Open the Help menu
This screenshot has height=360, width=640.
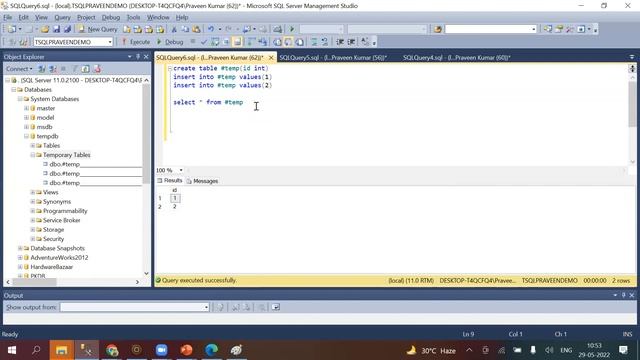pyautogui.click(x=182, y=17)
